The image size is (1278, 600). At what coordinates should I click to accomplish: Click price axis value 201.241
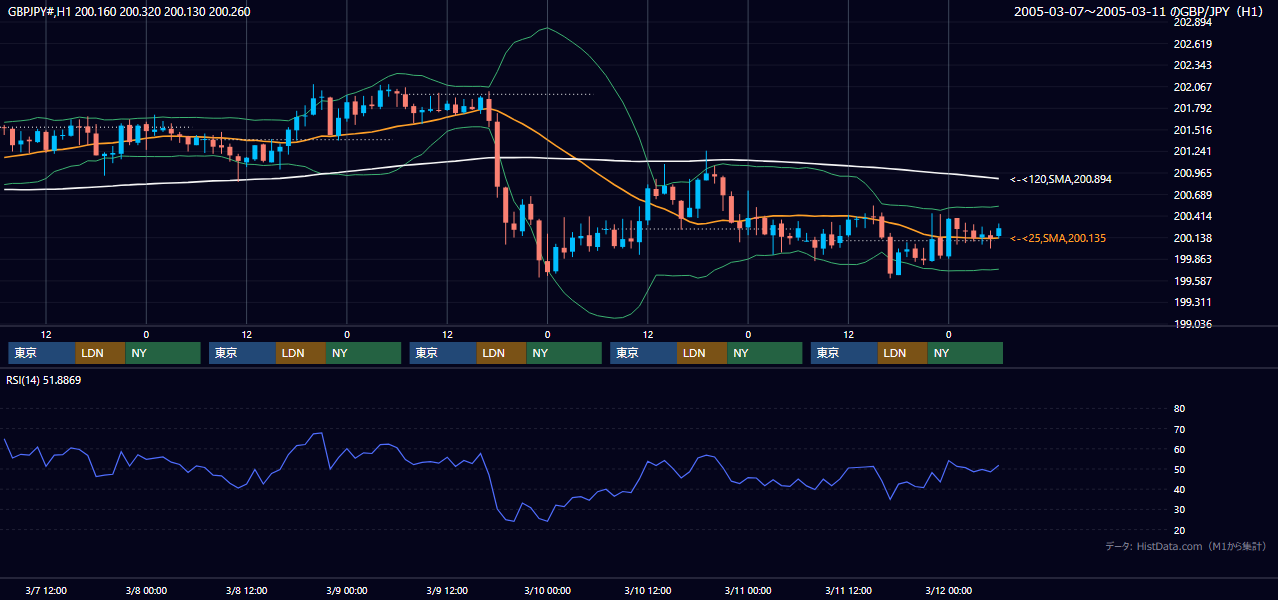tap(1191, 151)
